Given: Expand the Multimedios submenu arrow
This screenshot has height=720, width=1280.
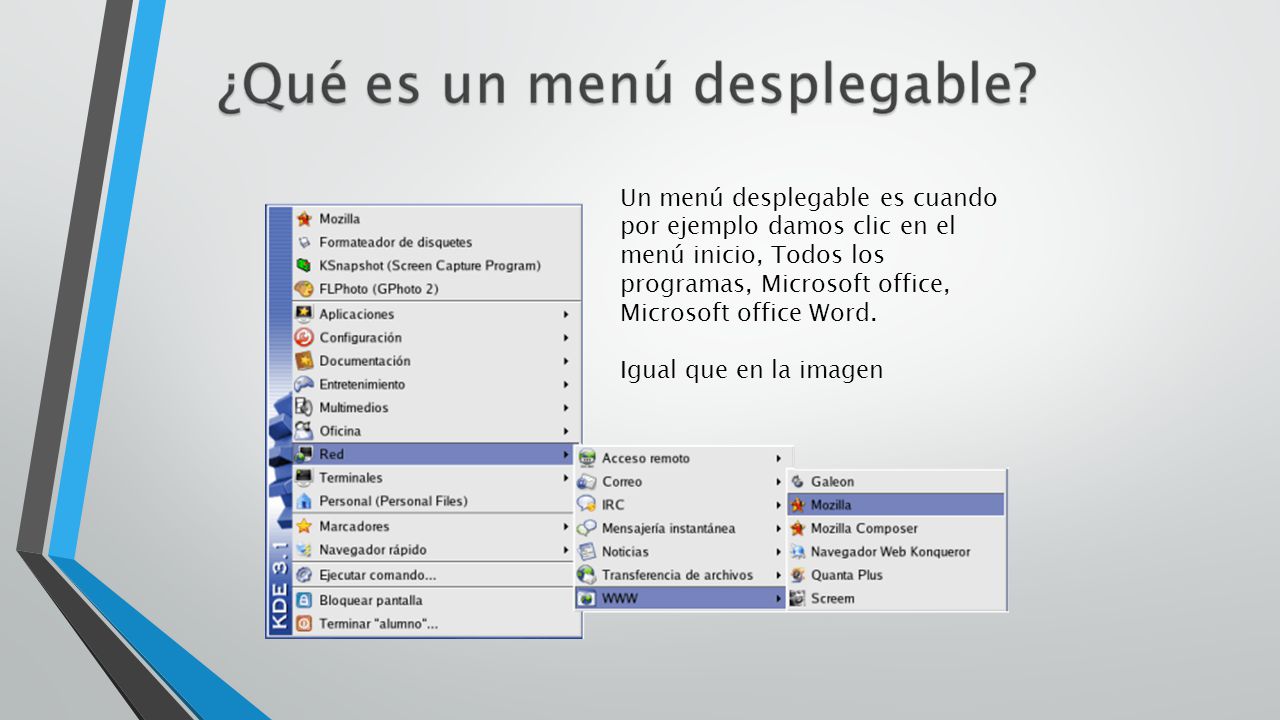Looking at the screenshot, I should [x=566, y=408].
